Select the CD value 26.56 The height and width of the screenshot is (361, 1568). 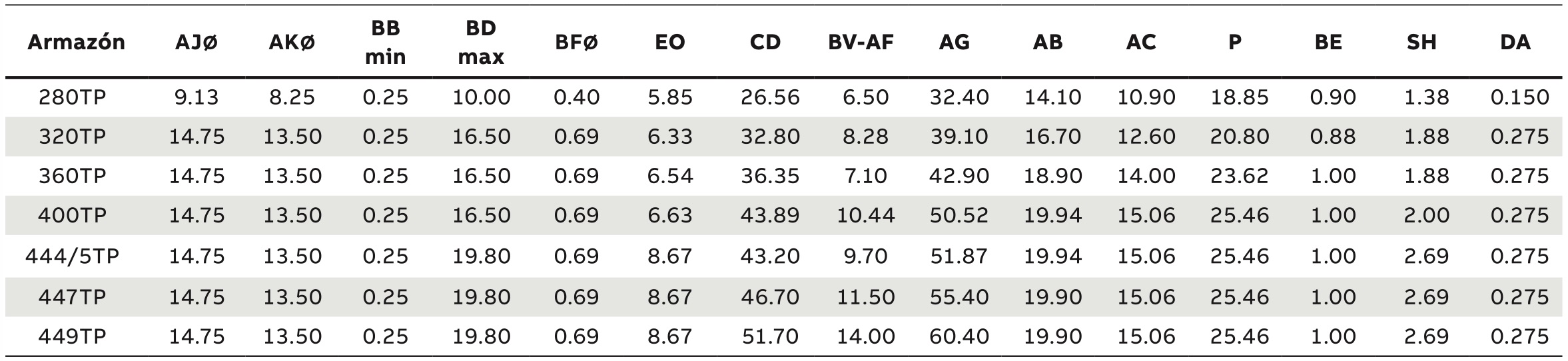770,98
